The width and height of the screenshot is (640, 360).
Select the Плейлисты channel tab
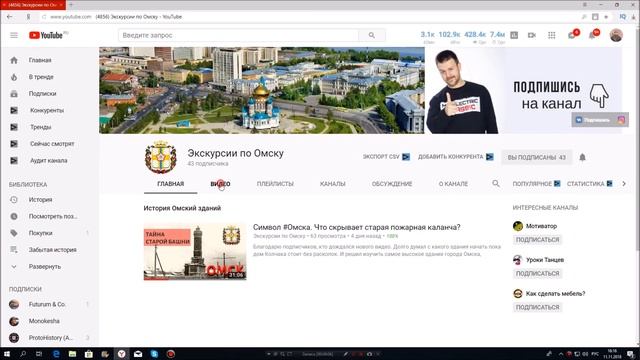[x=275, y=184]
